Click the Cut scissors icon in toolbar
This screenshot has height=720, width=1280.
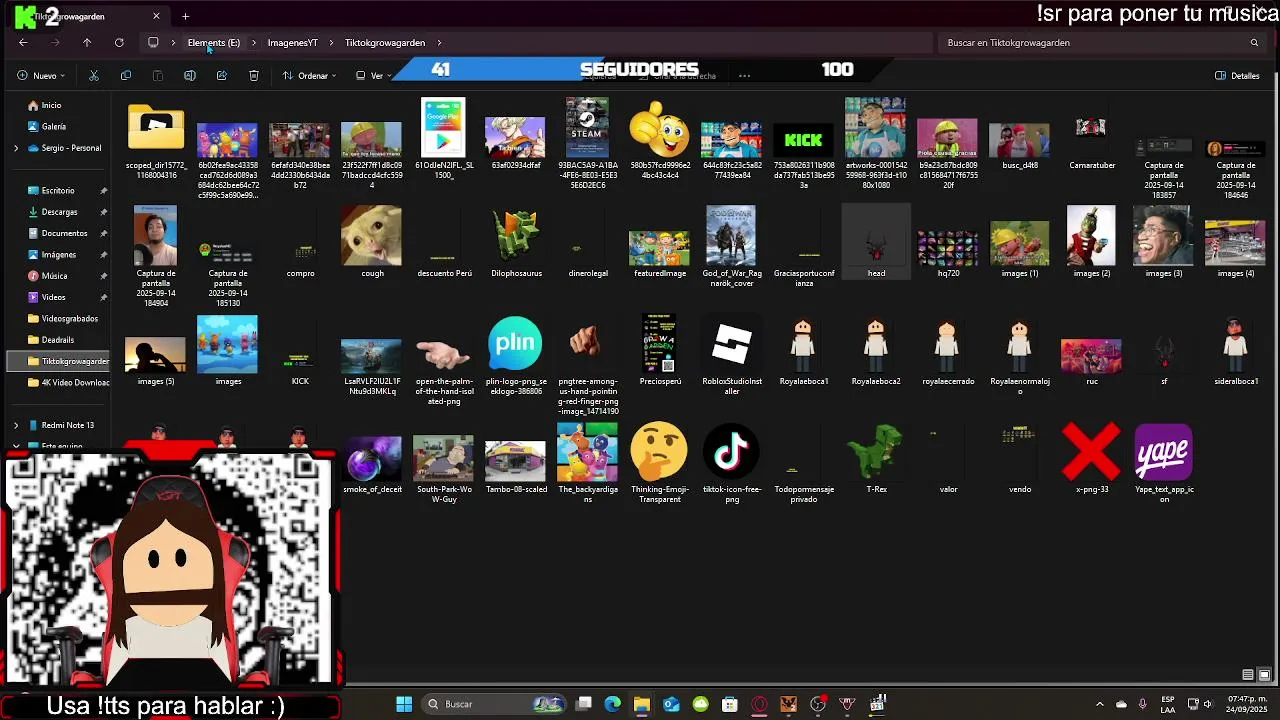[x=94, y=76]
